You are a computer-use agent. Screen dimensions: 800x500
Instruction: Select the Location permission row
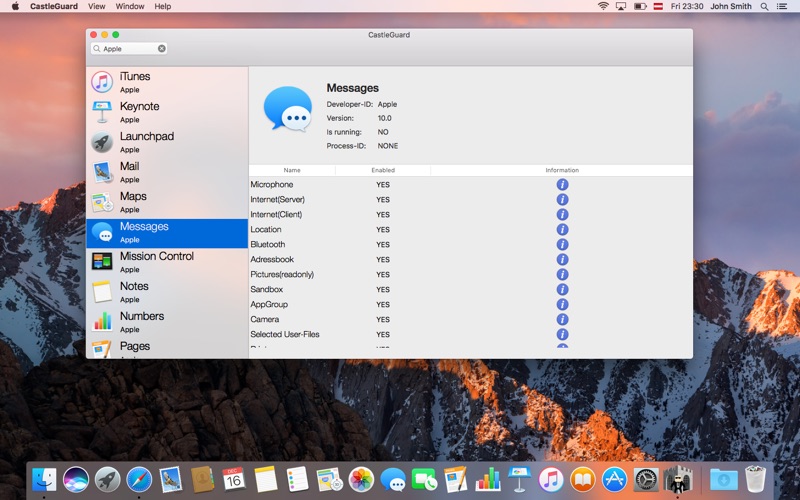470,230
